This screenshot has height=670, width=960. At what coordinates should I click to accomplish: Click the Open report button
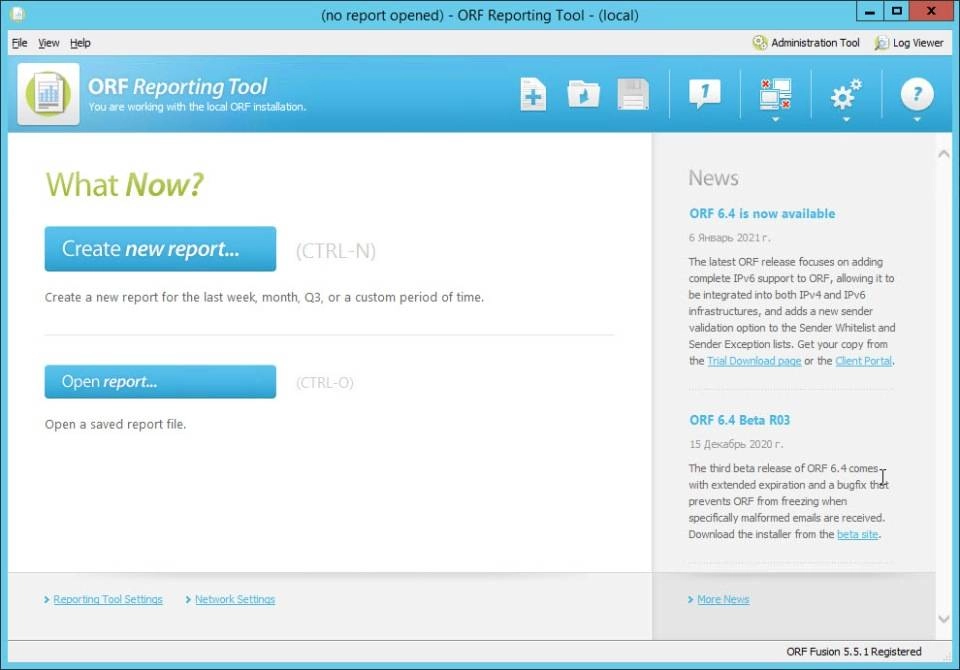[160, 382]
